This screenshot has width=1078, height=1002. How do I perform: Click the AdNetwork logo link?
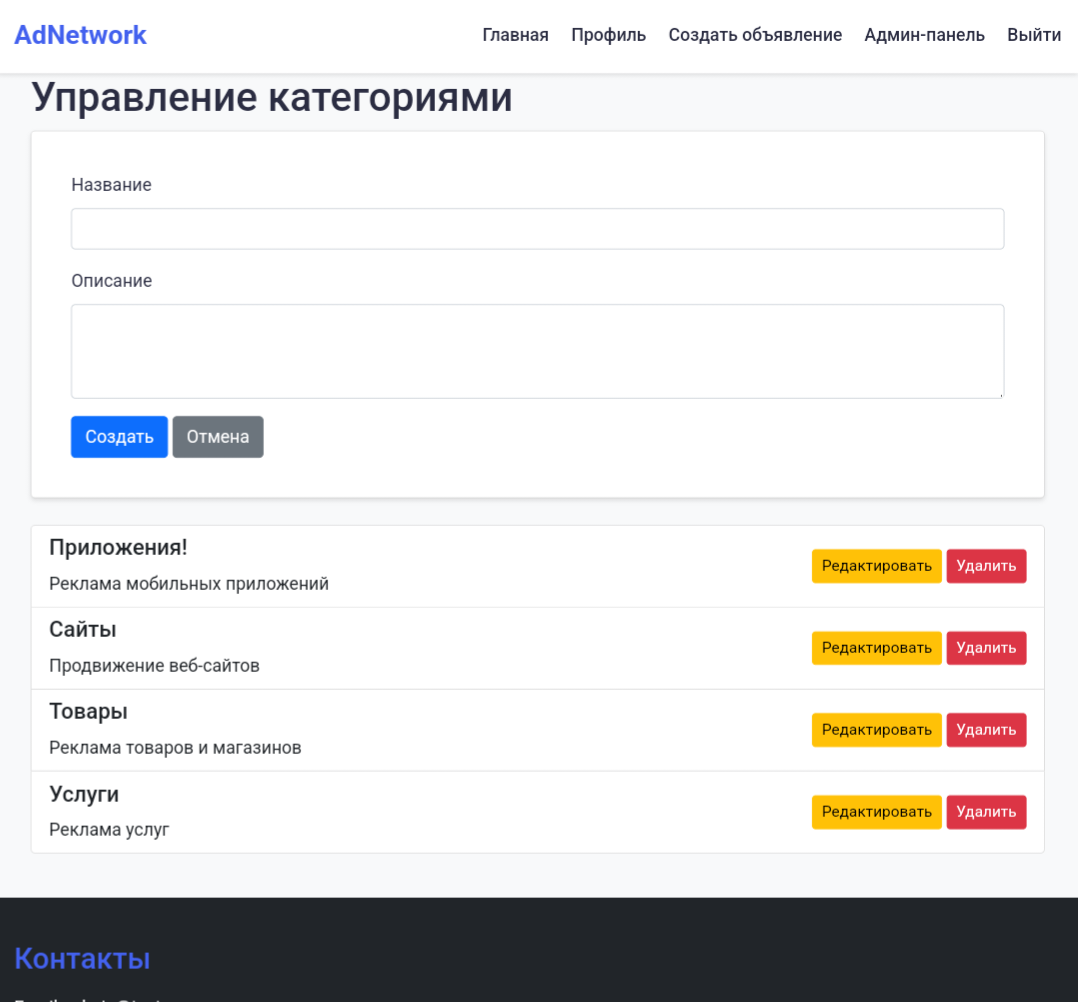point(80,35)
